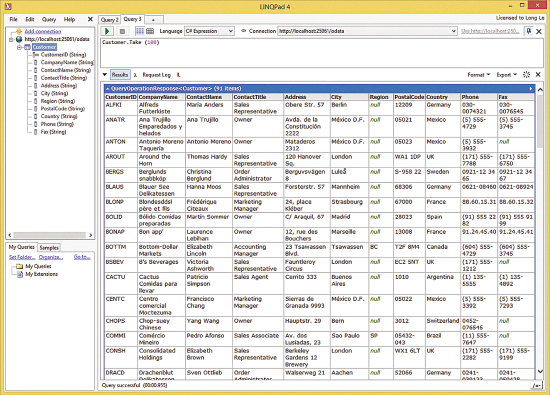Click the schema tree horizontal scrollbar

click(50, 235)
